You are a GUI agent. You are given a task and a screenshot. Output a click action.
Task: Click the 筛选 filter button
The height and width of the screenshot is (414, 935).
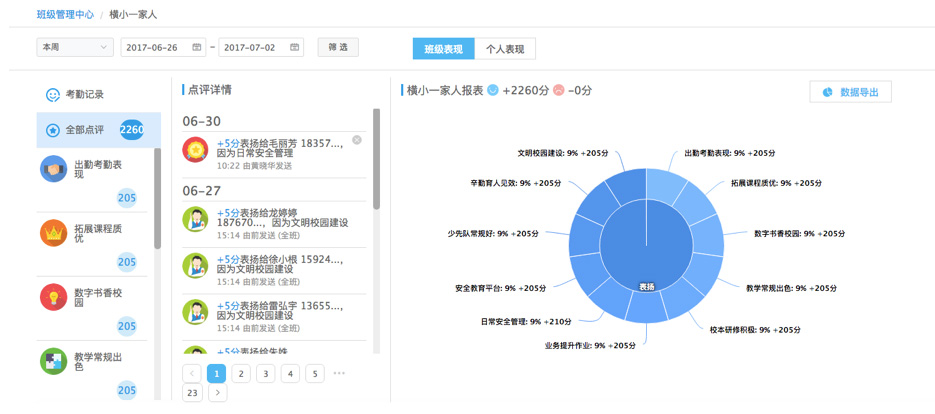pos(338,47)
